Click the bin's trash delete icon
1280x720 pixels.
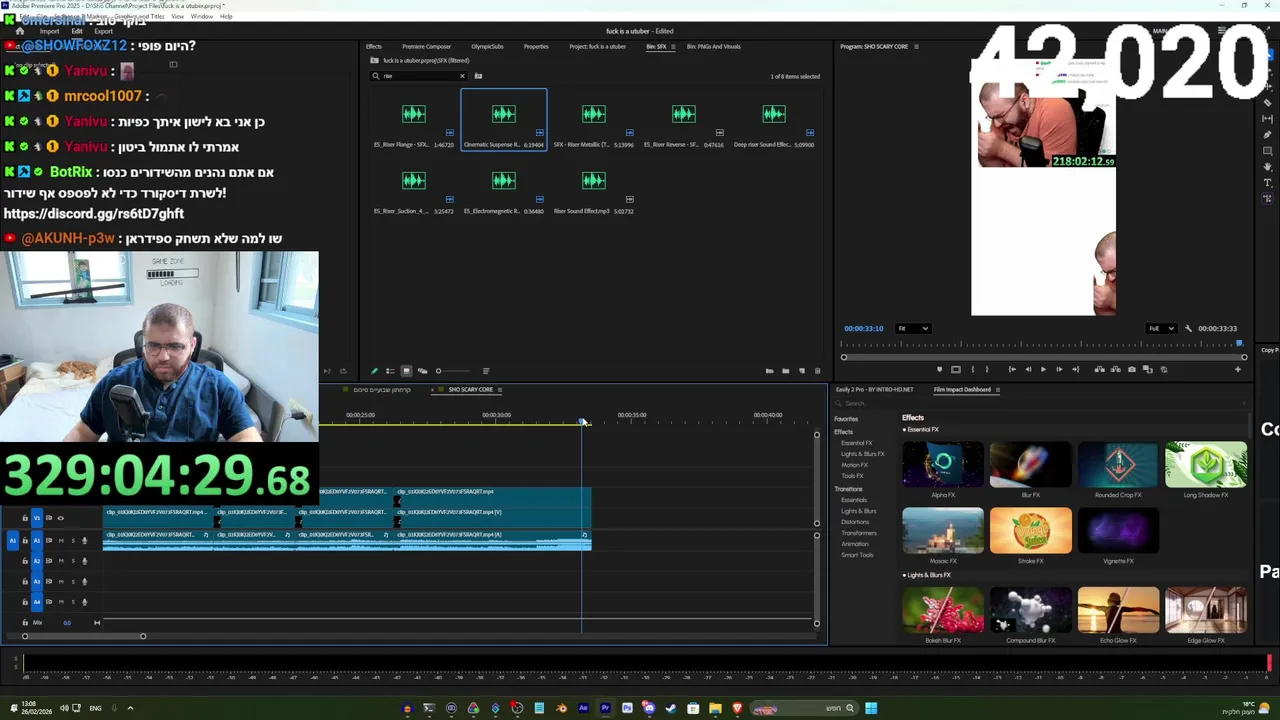point(817,371)
